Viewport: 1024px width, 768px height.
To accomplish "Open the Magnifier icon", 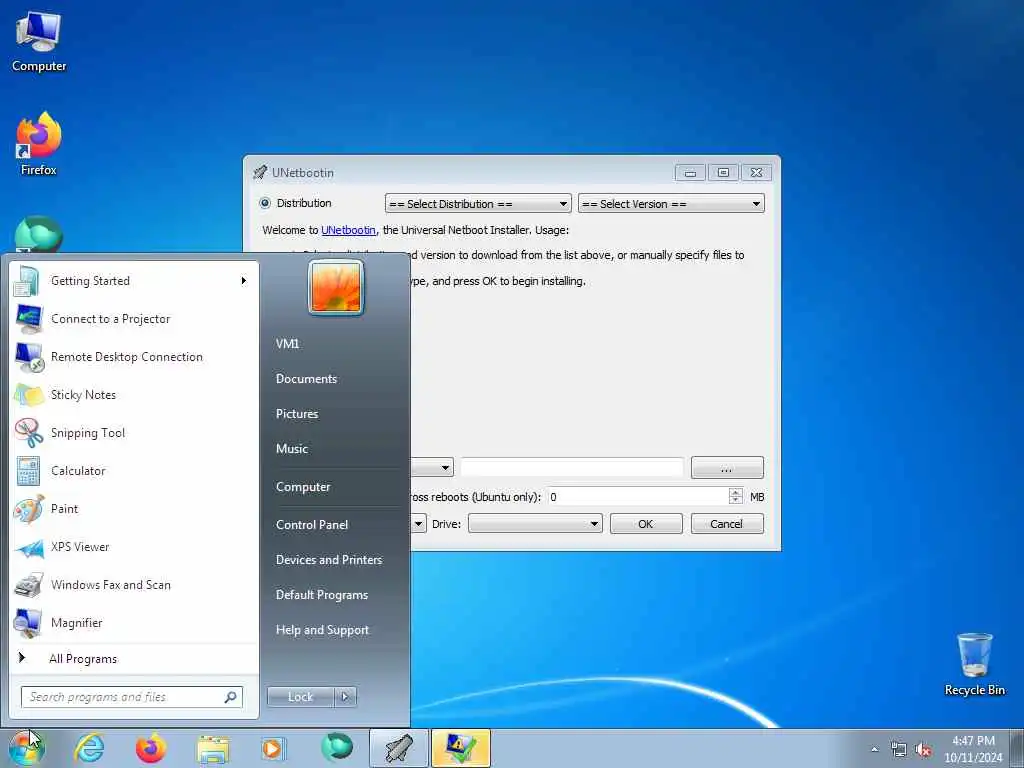I will [28, 623].
